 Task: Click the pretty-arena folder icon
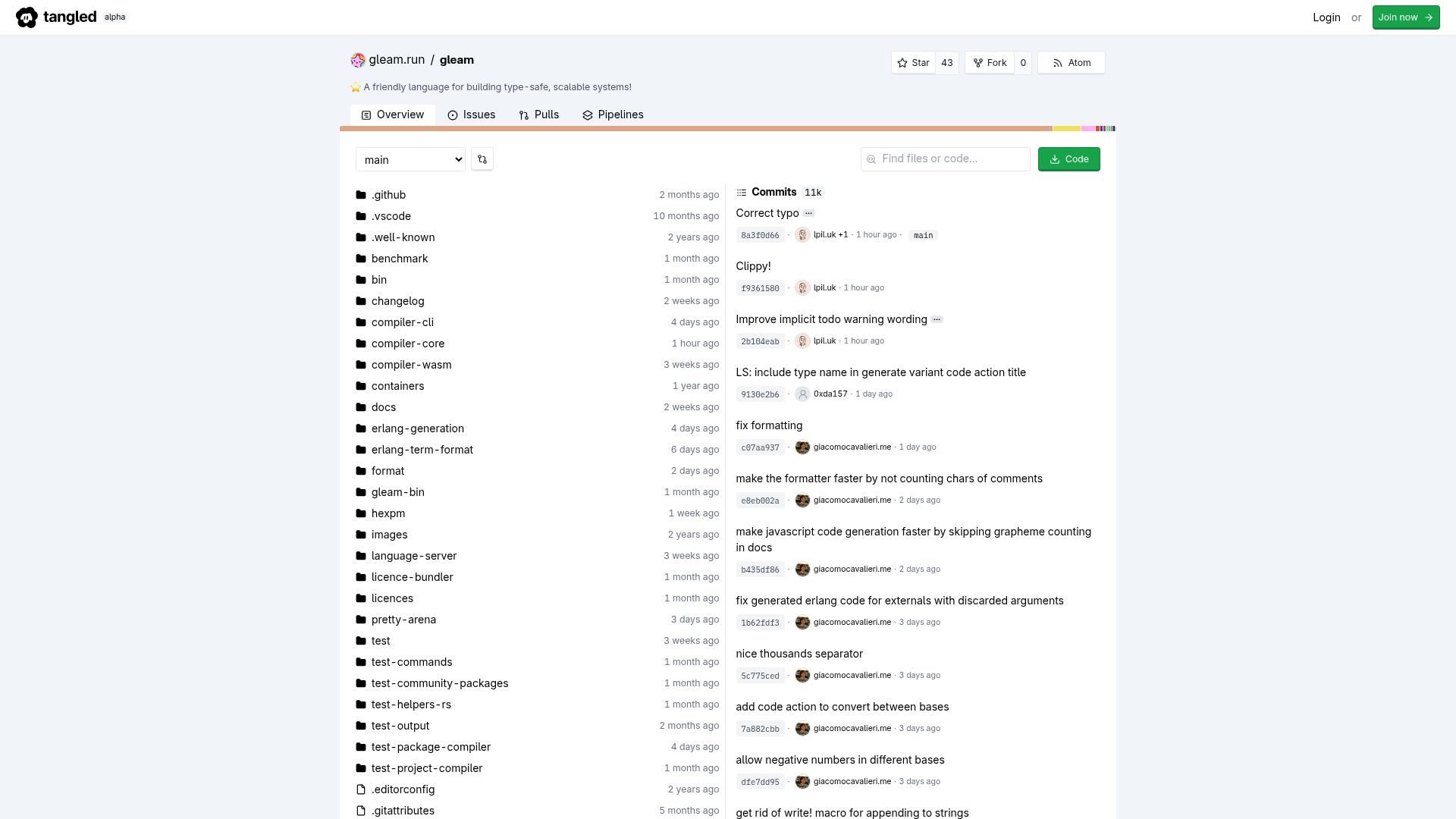(x=361, y=620)
